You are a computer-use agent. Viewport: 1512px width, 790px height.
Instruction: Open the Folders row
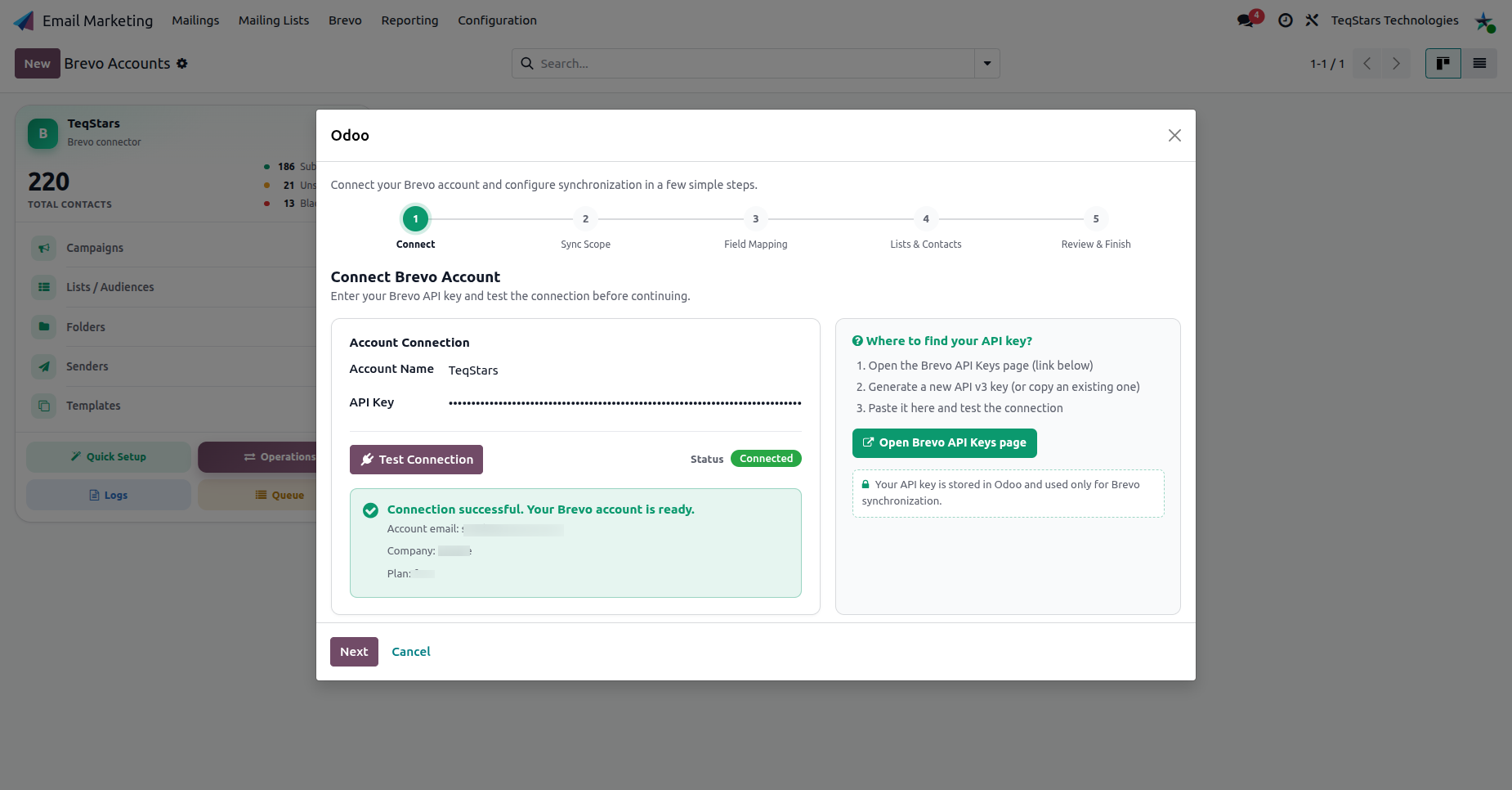172,327
